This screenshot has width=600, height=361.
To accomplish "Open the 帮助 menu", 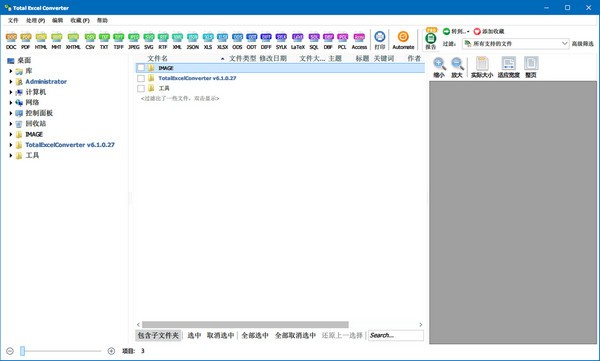I will 102,20.
